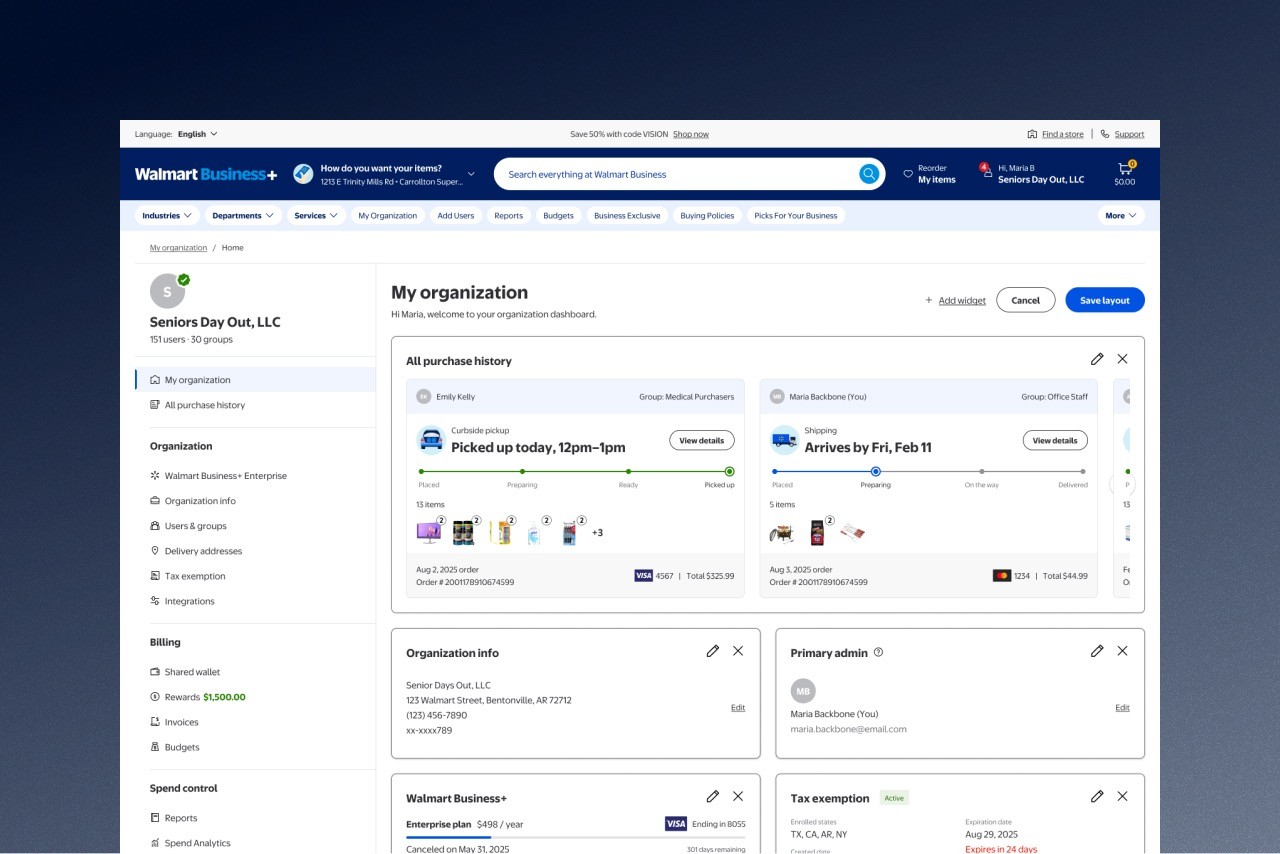Click the Support phone icon
Screen dimensions: 1280x854
pyautogui.click(x=1103, y=134)
